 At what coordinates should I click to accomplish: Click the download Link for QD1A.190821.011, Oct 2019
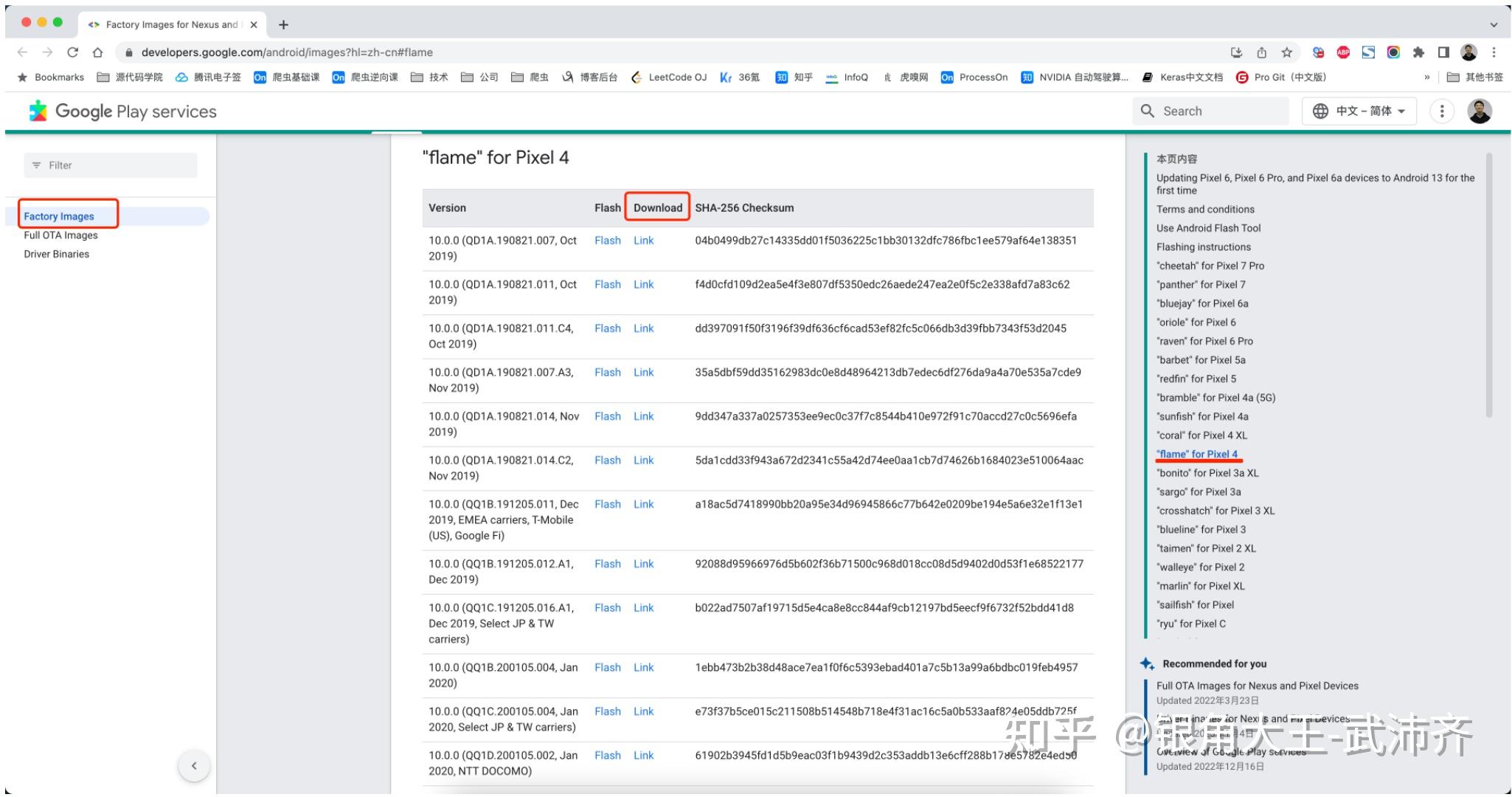click(644, 284)
